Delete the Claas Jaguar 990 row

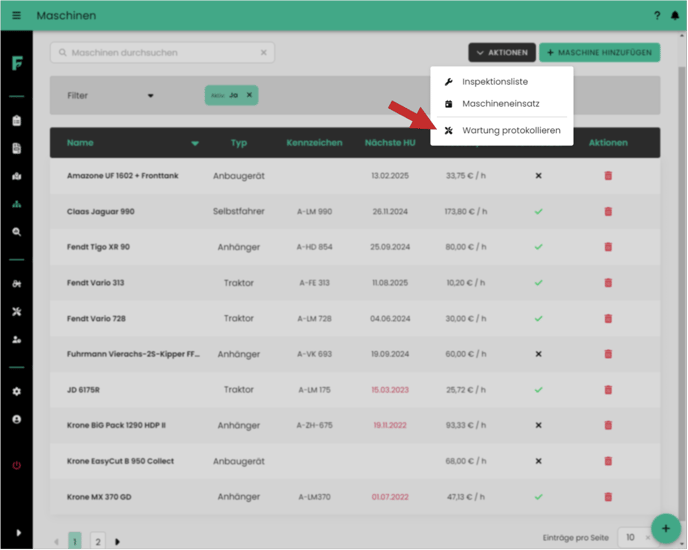(608, 212)
